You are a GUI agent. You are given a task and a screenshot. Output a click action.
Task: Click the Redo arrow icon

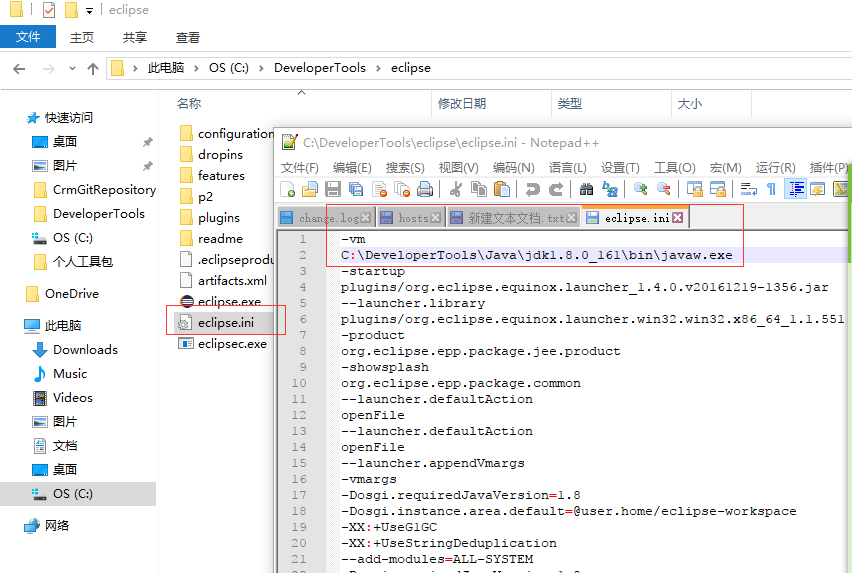(555, 189)
